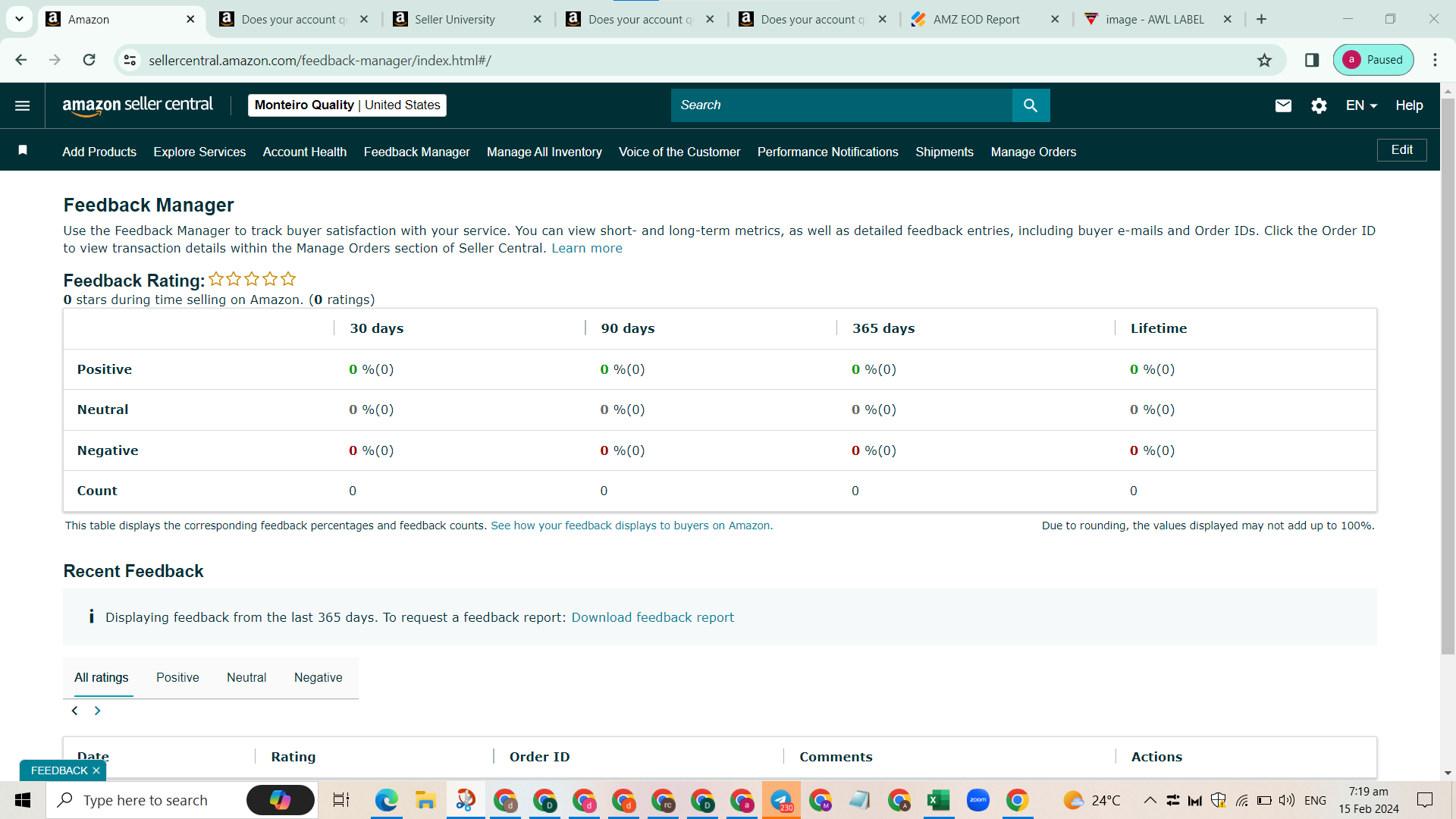Select the Positive feedback tab
1456x819 pixels.
coord(177,677)
